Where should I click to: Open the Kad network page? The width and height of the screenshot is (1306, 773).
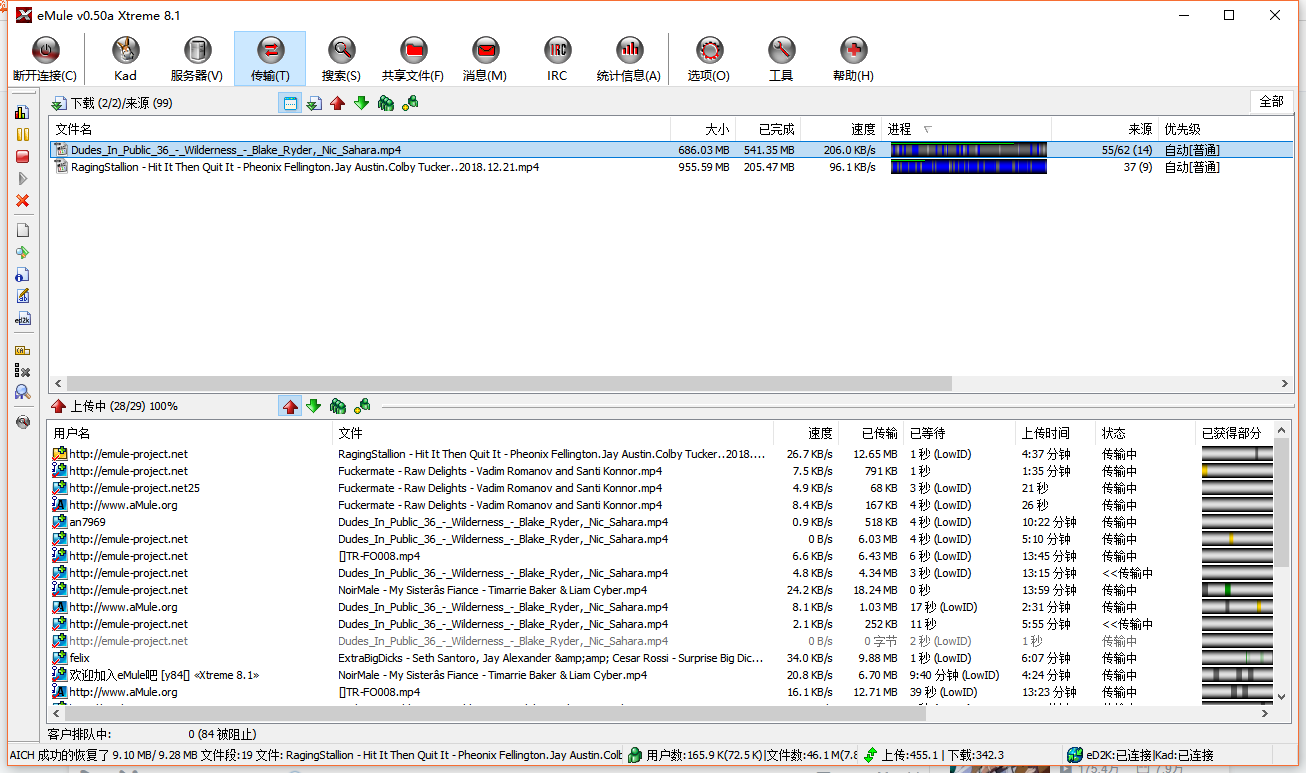(x=125, y=58)
